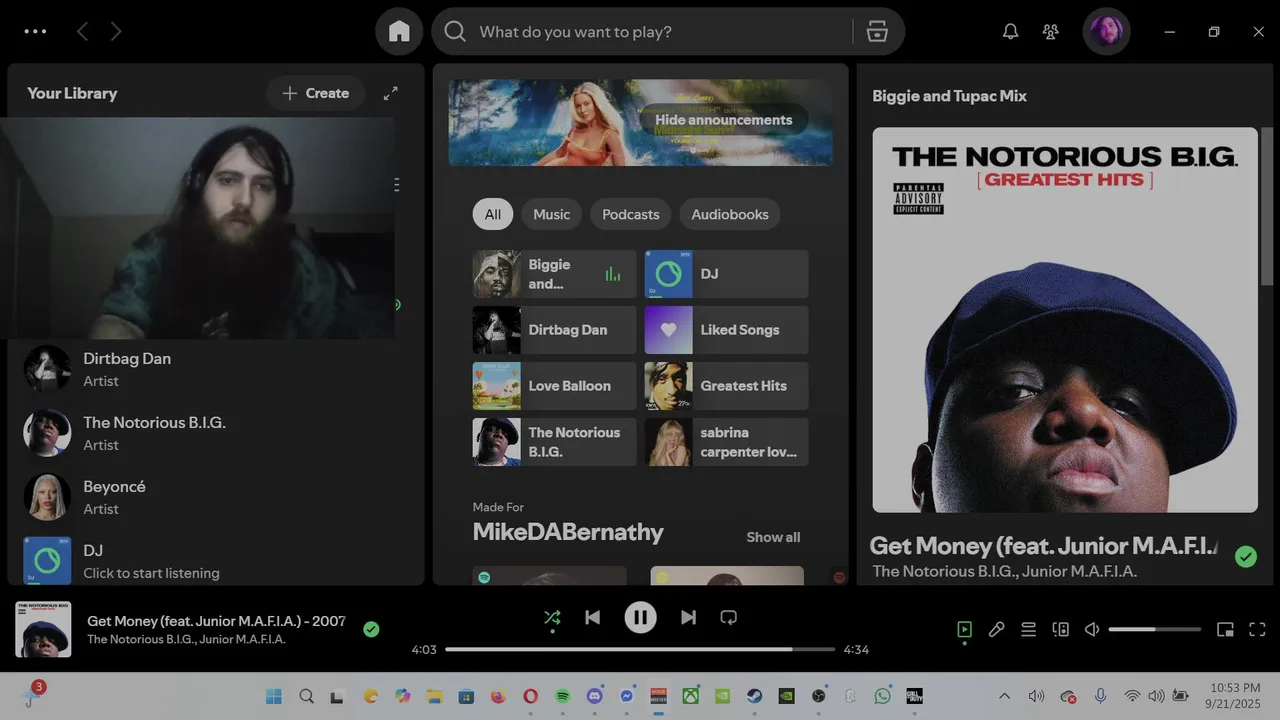This screenshot has width=1280, height=720.
Task: Select the All filter chip
Action: 493,214
